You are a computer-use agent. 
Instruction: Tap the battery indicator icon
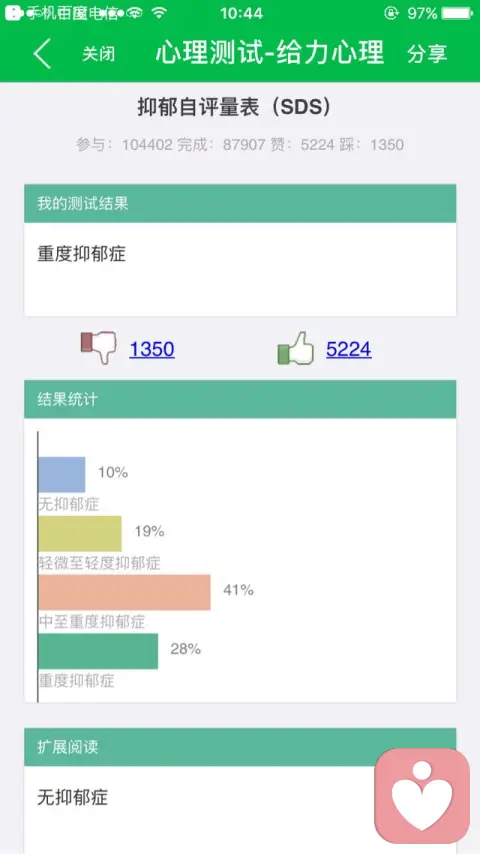pyautogui.click(x=457, y=13)
